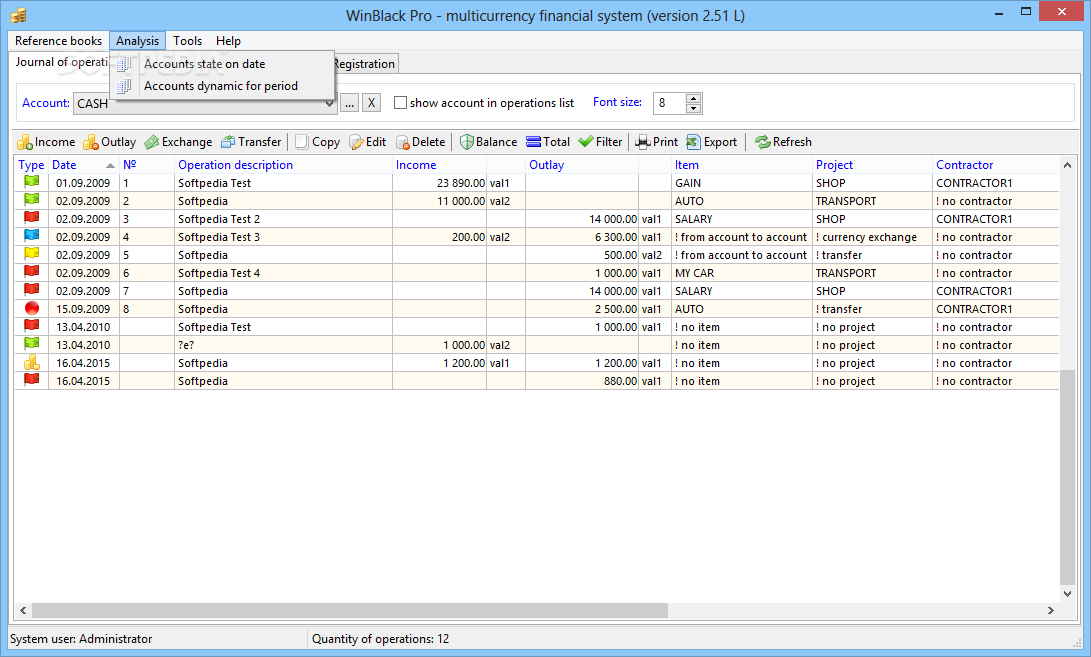Click the scroll down arrow
The height and width of the screenshot is (657, 1091).
tap(1067, 594)
